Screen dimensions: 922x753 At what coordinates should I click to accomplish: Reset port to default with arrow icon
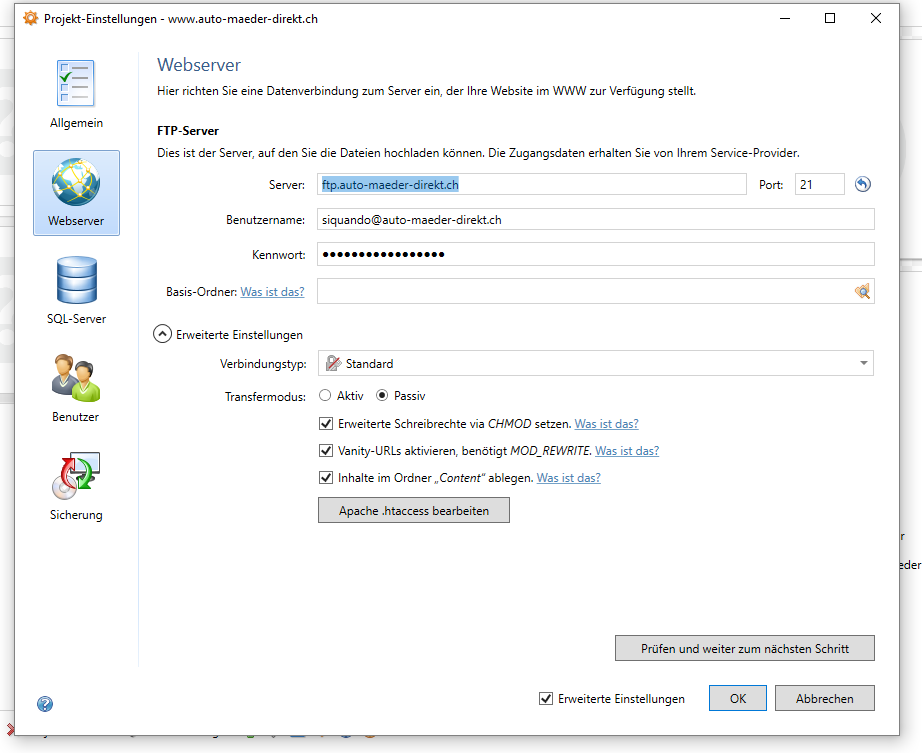pos(863,184)
